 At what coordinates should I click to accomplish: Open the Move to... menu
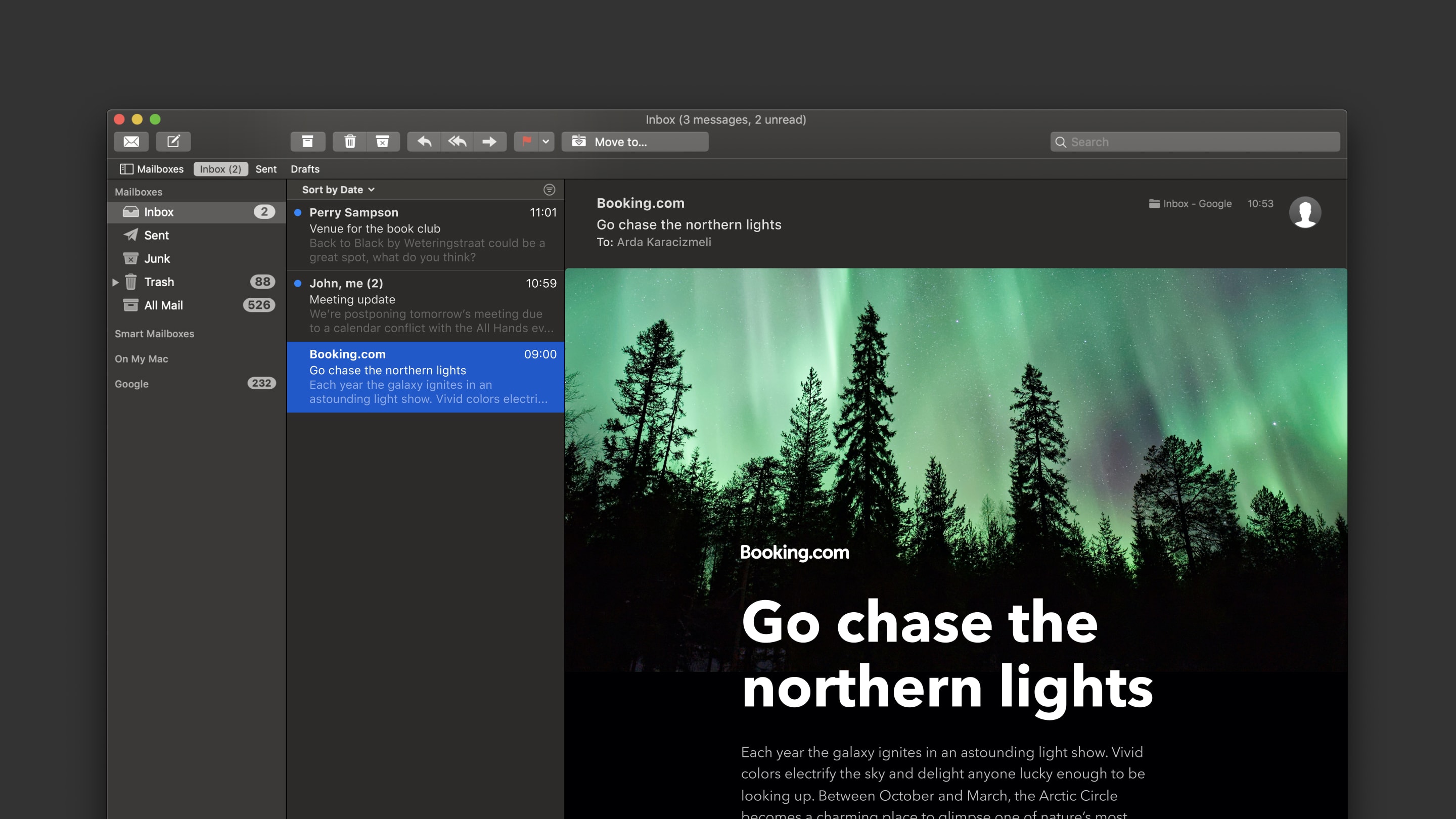(x=635, y=142)
